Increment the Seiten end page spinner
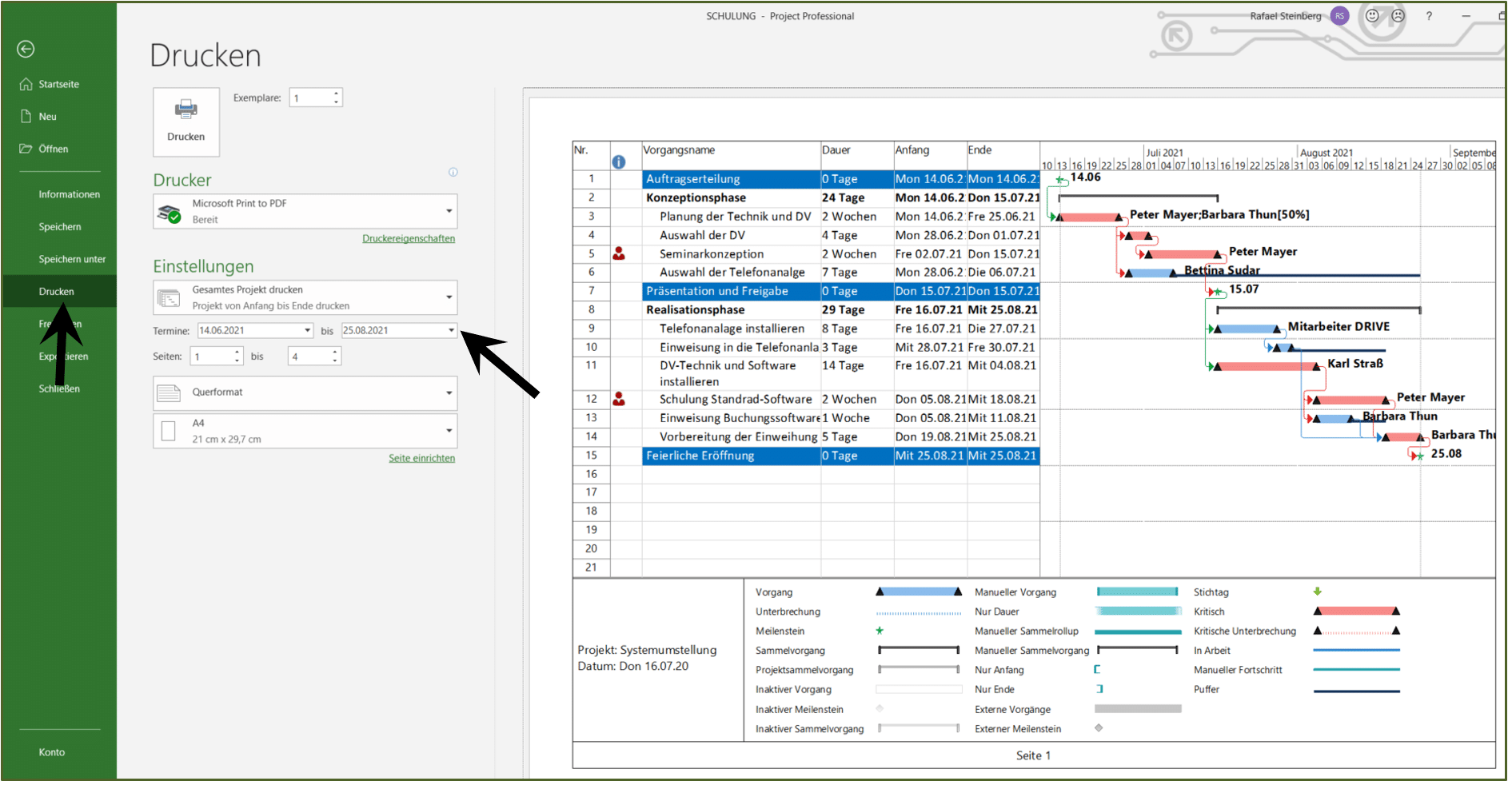 (336, 352)
